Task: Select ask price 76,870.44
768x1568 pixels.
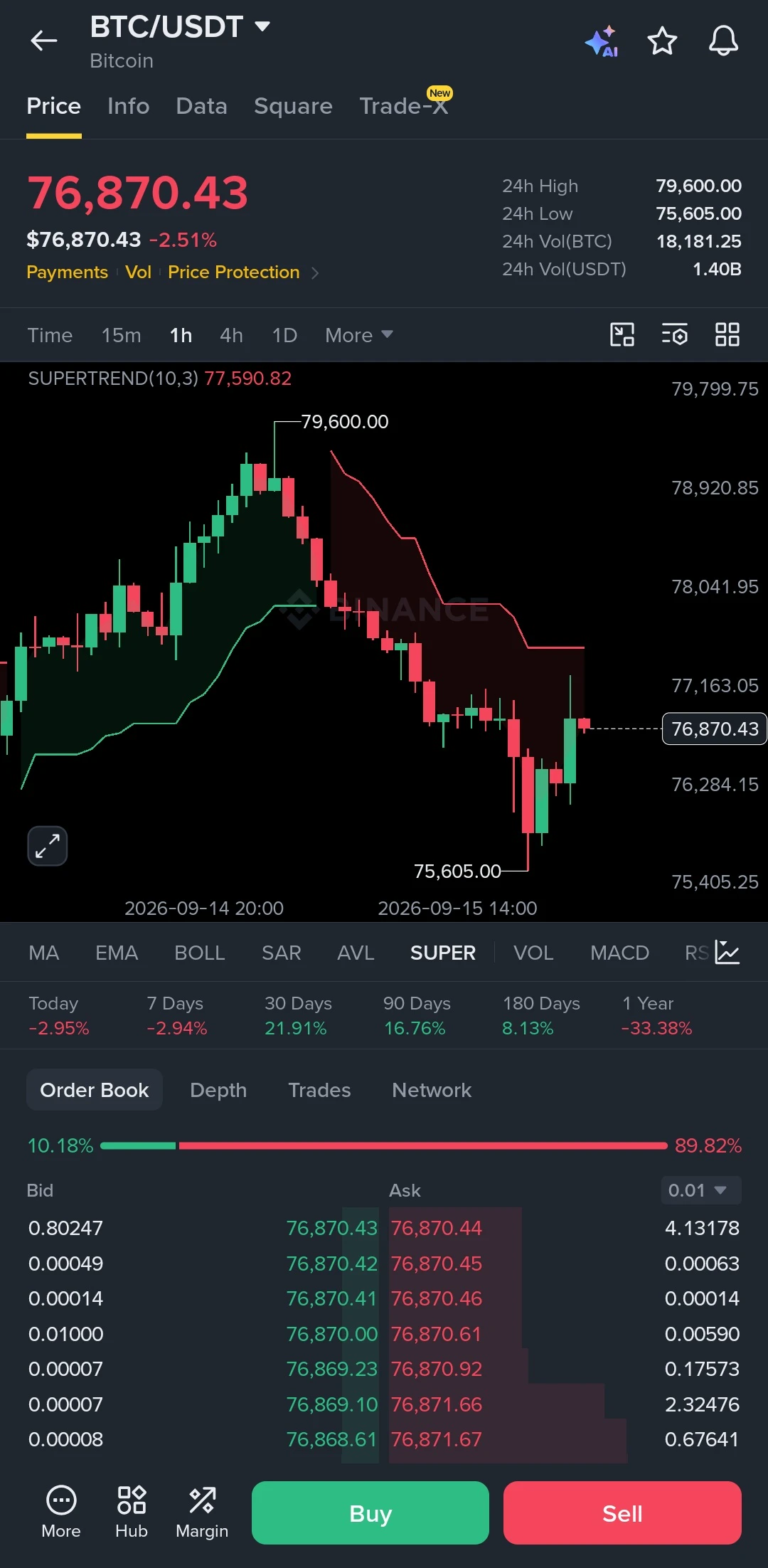Action: pos(437,1228)
